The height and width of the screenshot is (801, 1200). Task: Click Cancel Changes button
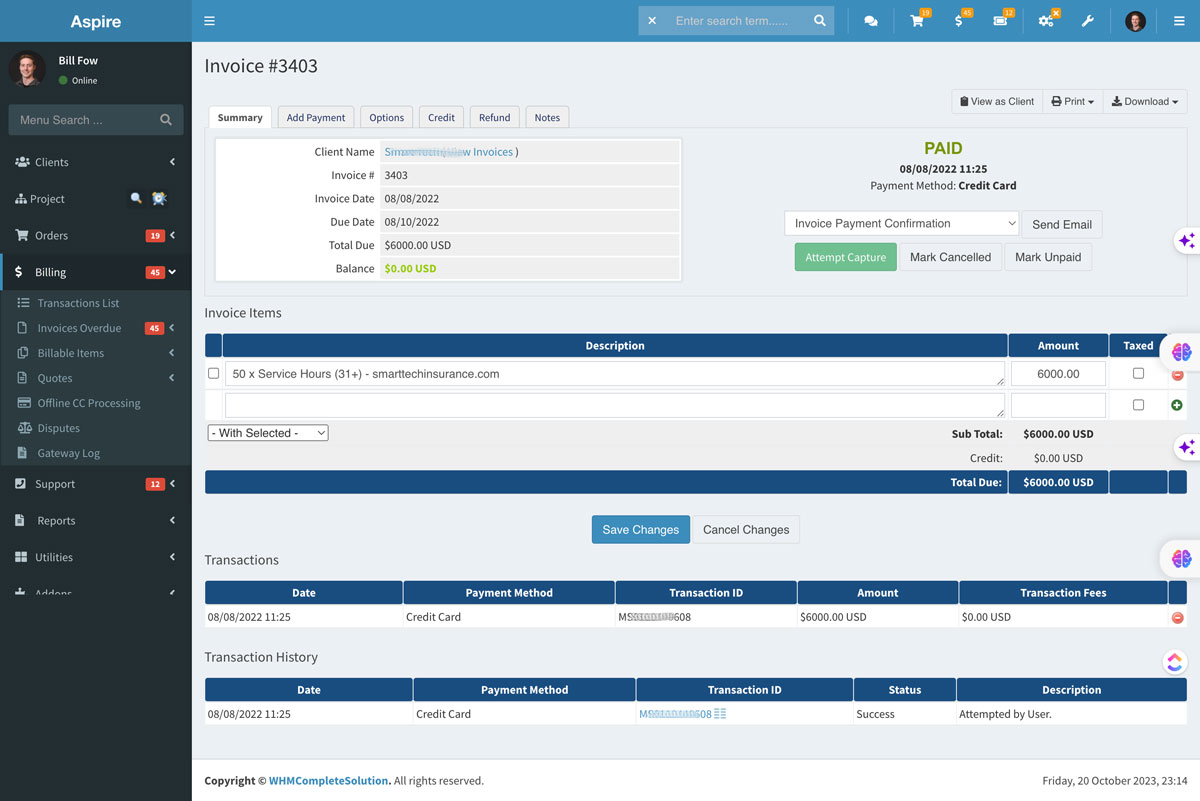click(746, 530)
